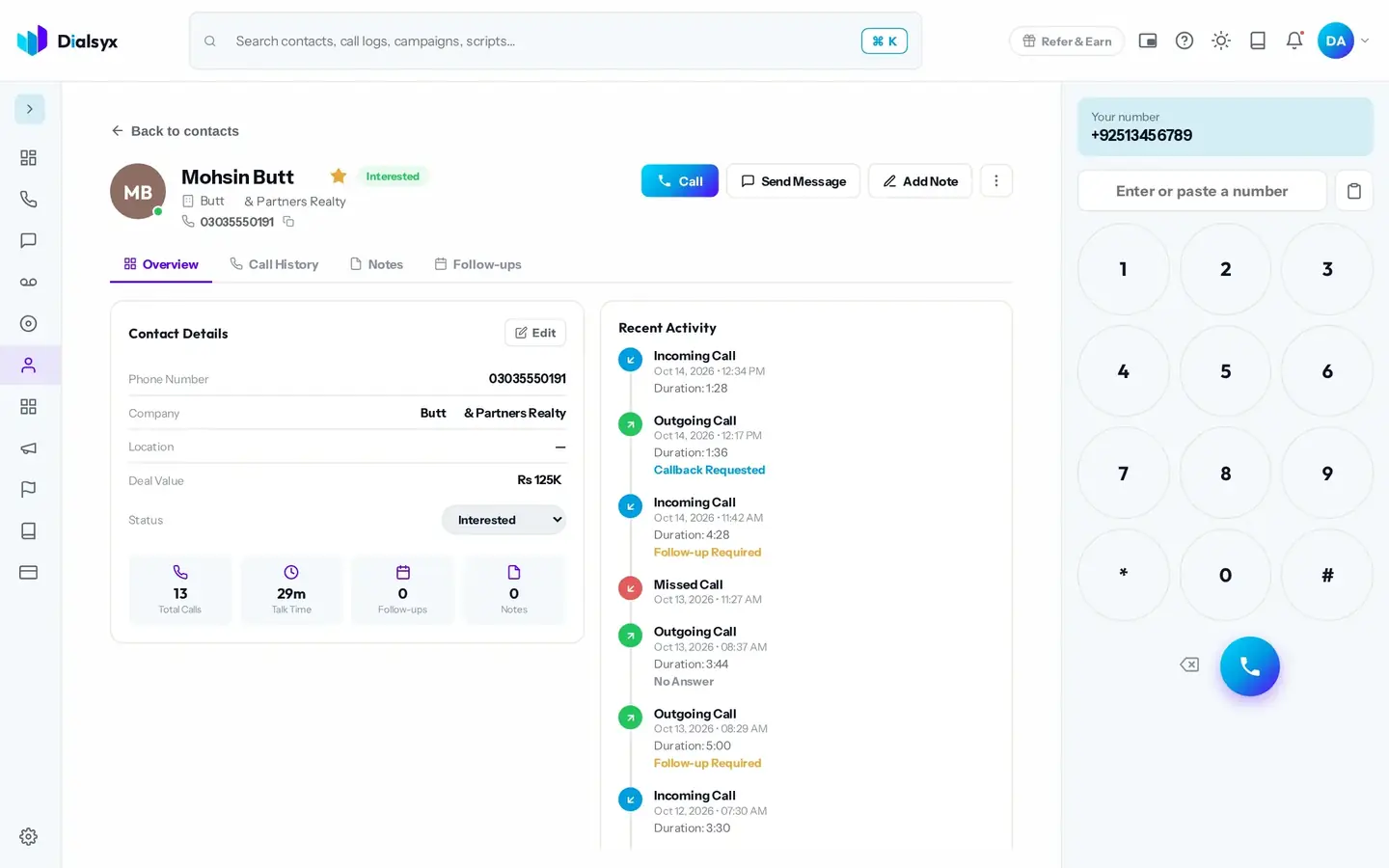
Task: Toggle the light/dark theme sun icon
Action: point(1221,41)
